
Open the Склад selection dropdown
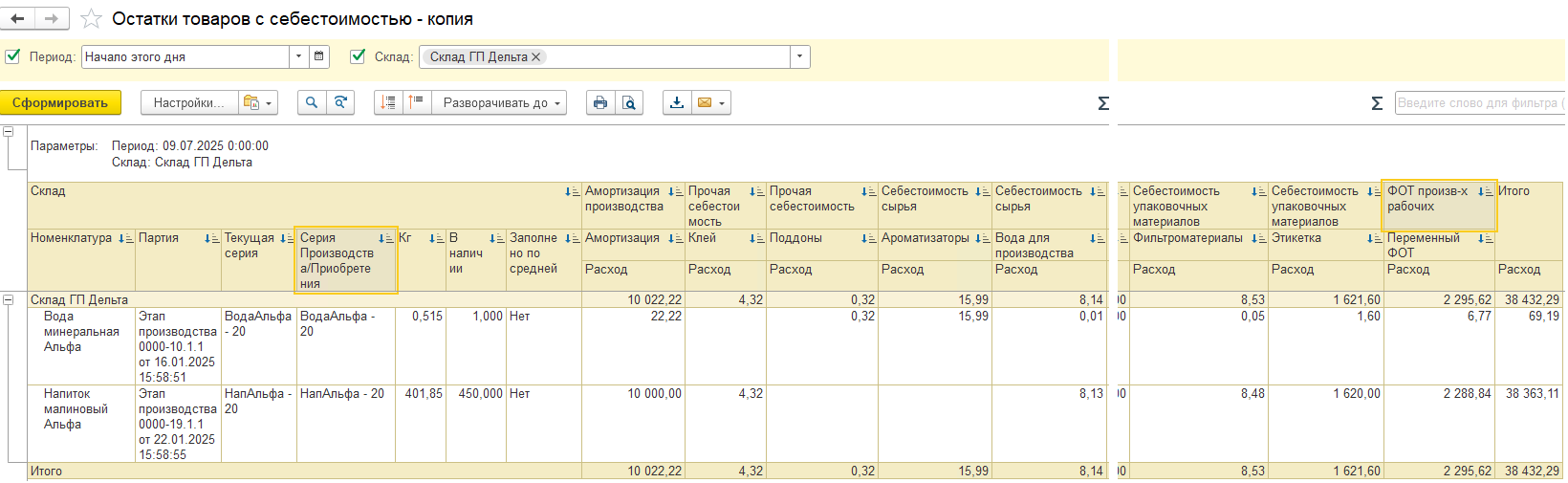tap(799, 56)
